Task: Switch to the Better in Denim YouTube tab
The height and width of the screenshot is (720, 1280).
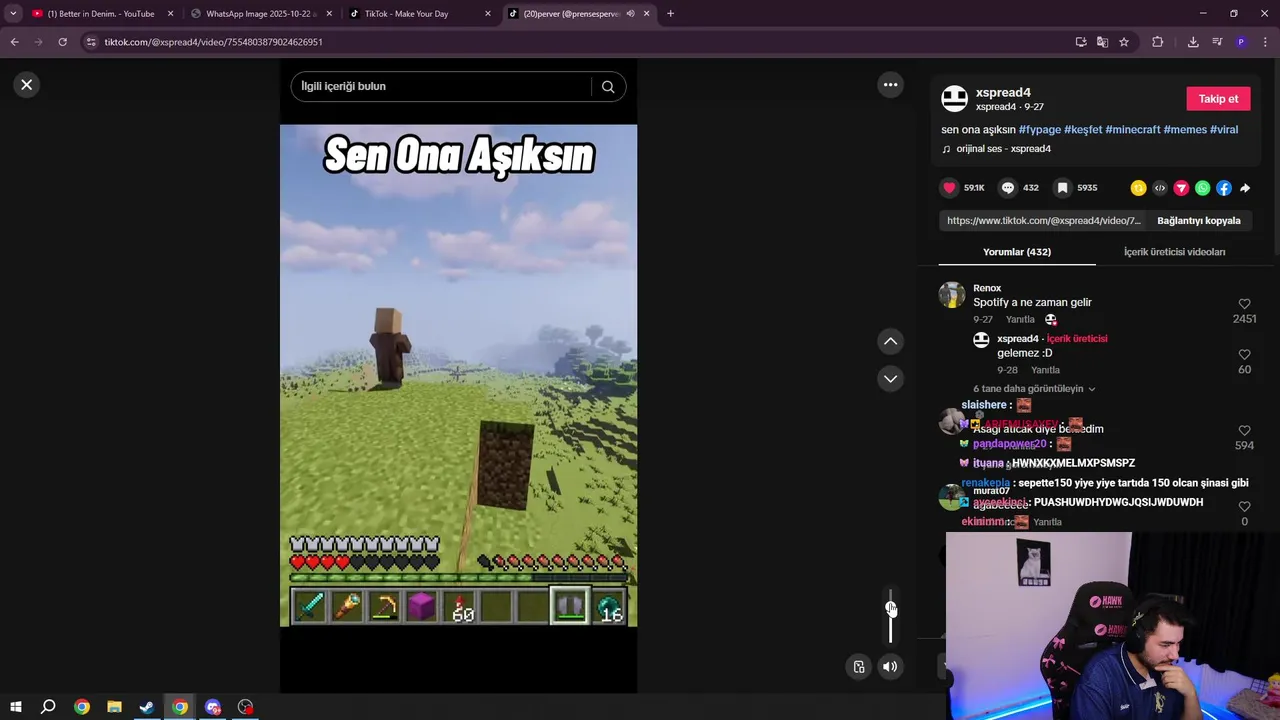Action: coord(100,14)
